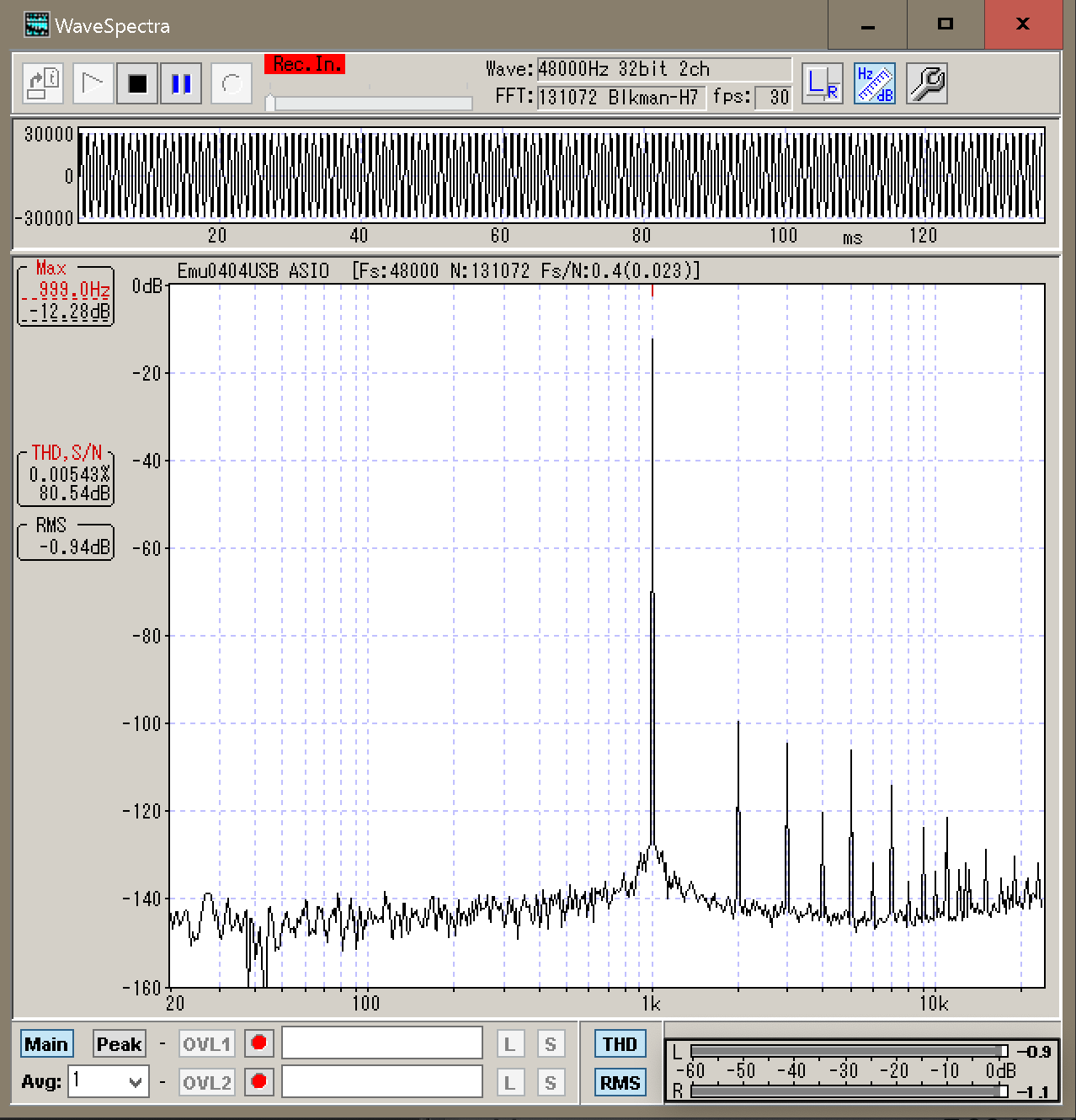
Task: Click the THD value 0.00543%
Action: click(70, 474)
